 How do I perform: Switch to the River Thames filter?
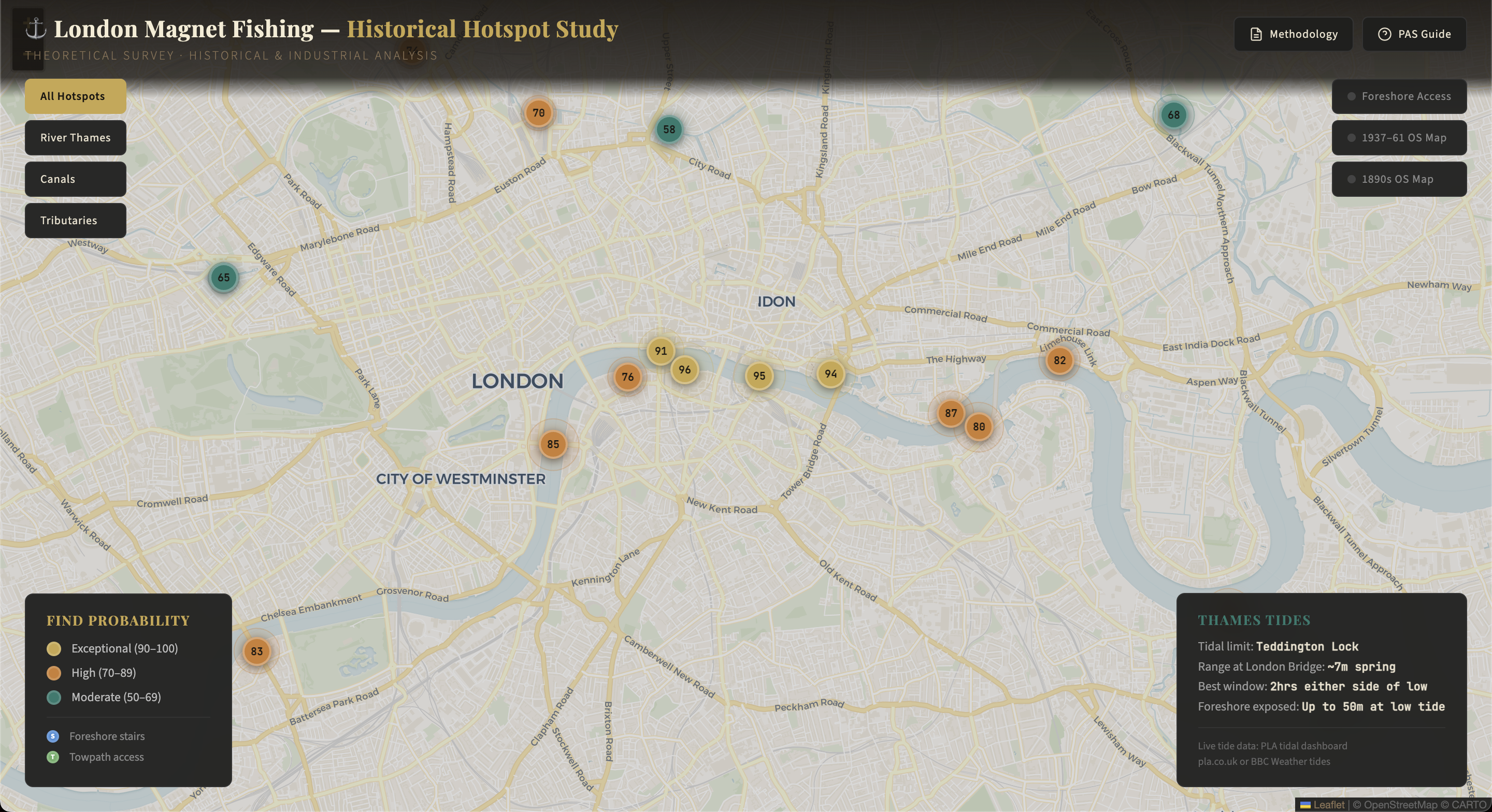click(x=75, y=138)
